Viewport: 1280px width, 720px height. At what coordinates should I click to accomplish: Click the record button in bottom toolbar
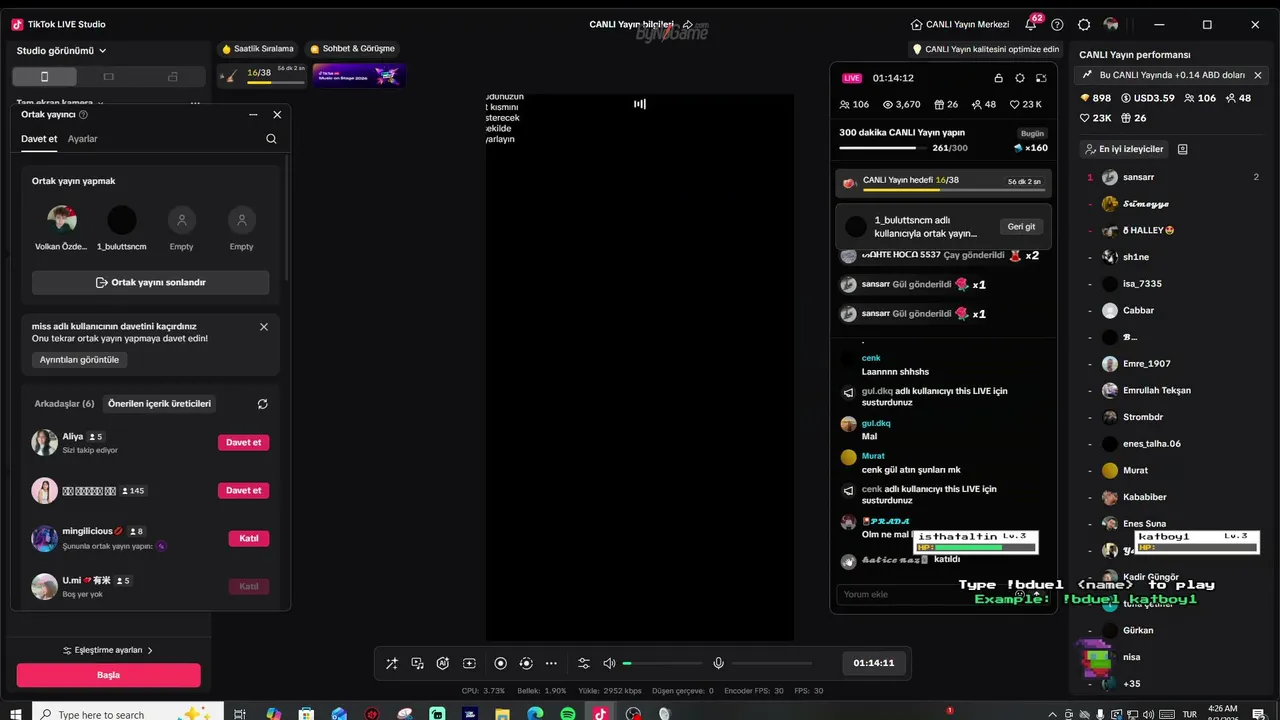click(x=500, y=663)
